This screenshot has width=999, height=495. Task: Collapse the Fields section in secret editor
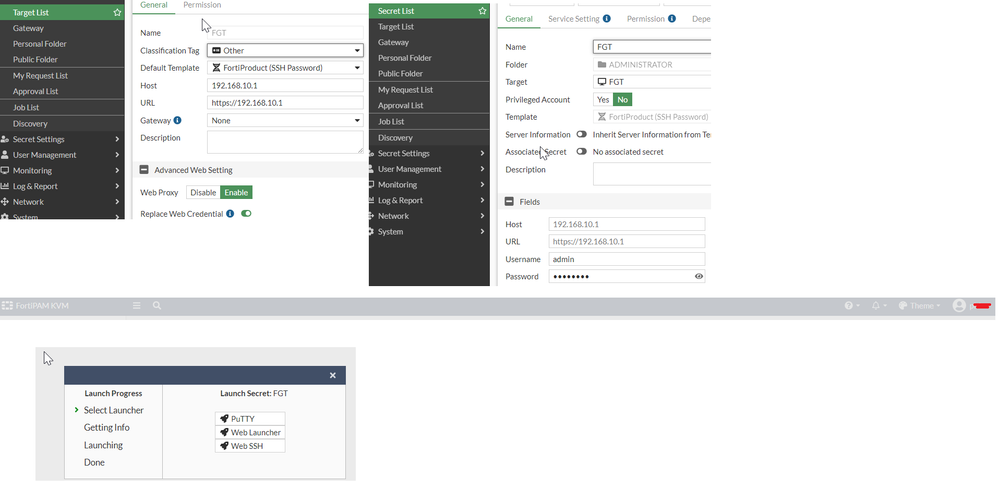click(509, 201)
